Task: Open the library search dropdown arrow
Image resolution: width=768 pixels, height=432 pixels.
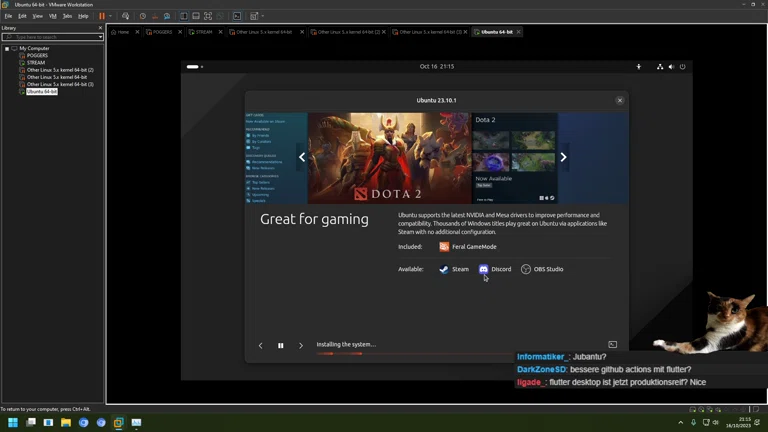Action: (x=100, y=37)
